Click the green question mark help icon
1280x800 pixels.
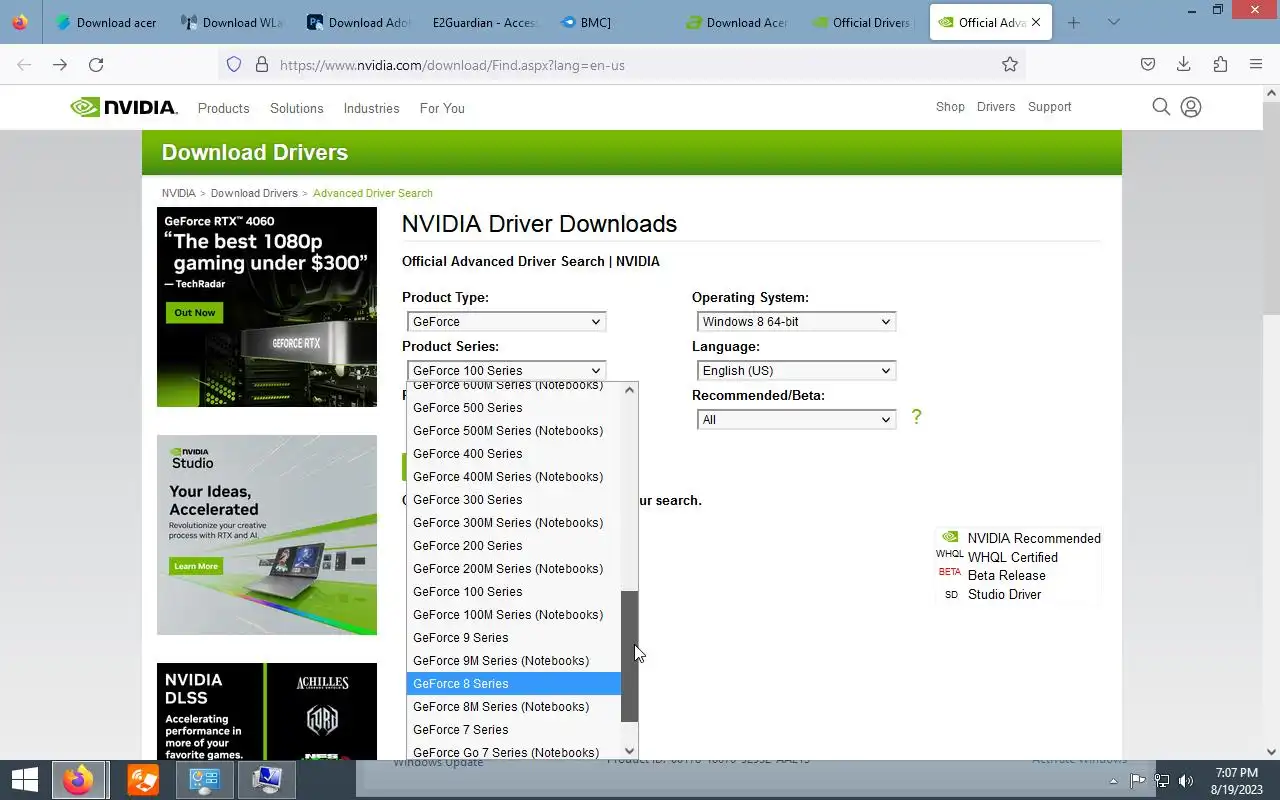[x=916, y=417]
